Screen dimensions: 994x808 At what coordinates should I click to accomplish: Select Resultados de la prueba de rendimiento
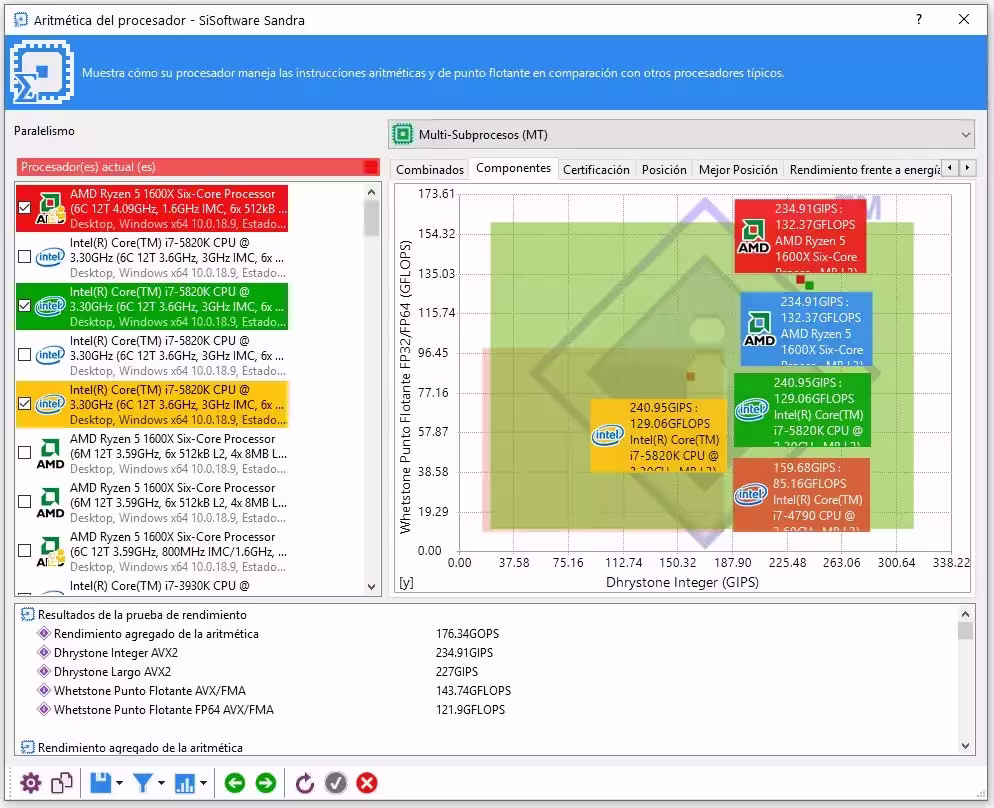point(142,615)
